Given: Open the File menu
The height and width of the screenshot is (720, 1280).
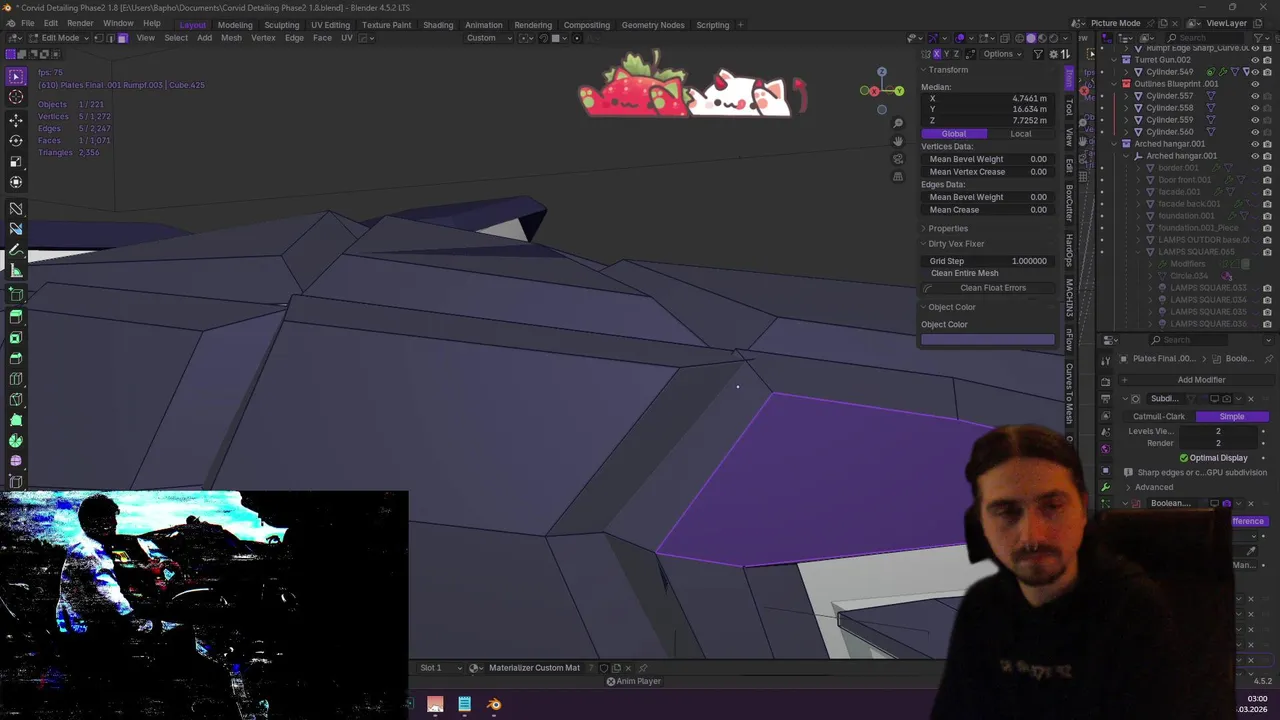Looking at the screenshot, I should pos(28,23).
